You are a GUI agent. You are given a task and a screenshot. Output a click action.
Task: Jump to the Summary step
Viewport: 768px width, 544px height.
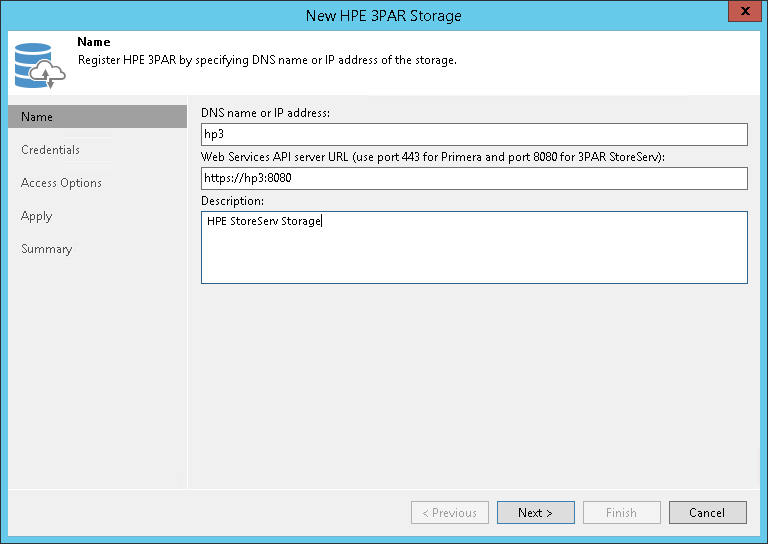tap(47, 249)
